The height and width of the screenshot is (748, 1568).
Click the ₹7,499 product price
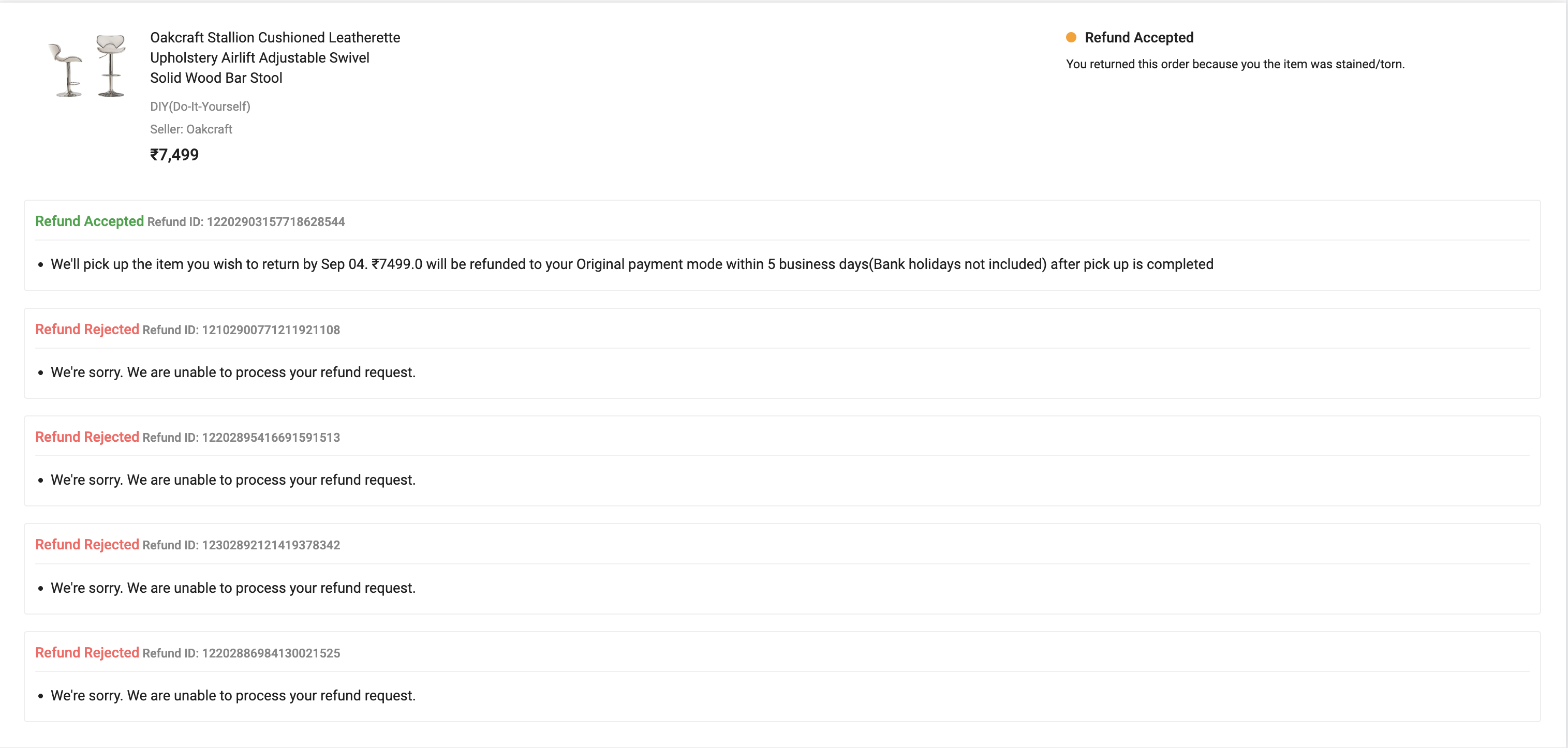pos(174,155)
